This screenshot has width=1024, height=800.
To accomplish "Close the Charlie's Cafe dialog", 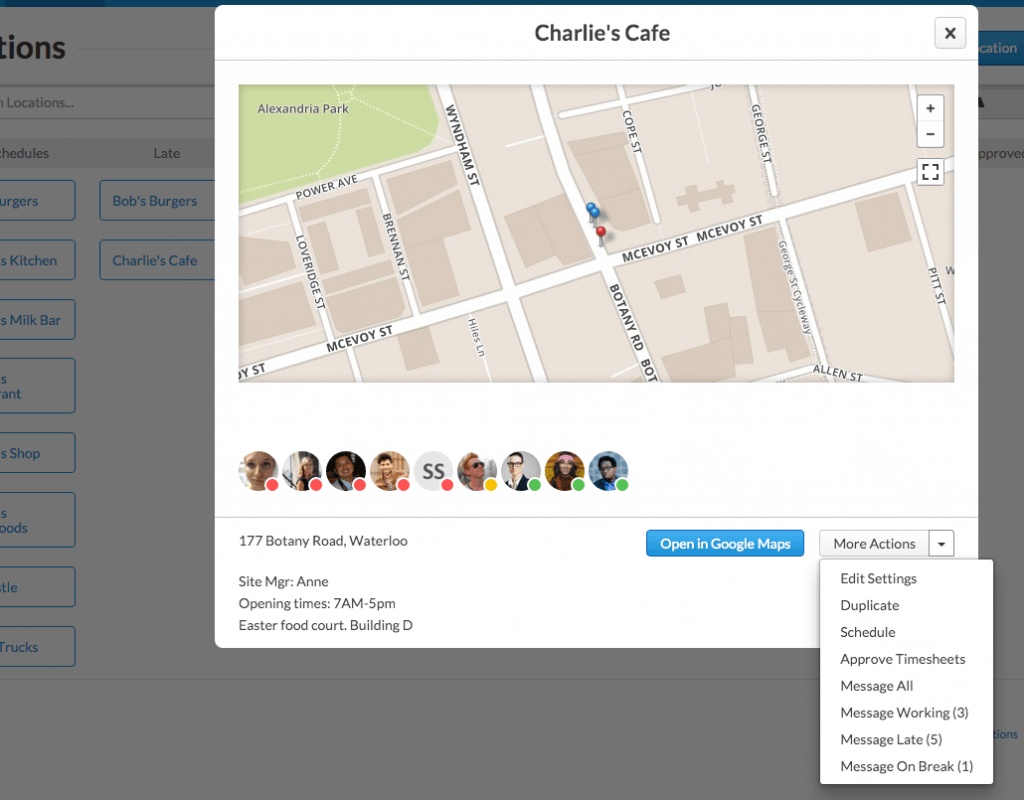I will pos(949,33).
